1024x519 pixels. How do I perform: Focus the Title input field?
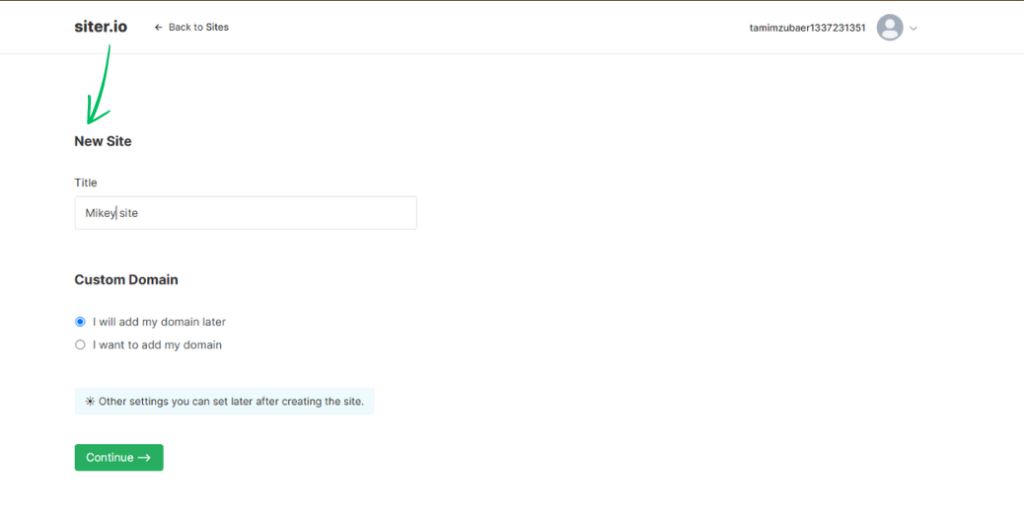(x=280, y=213)
